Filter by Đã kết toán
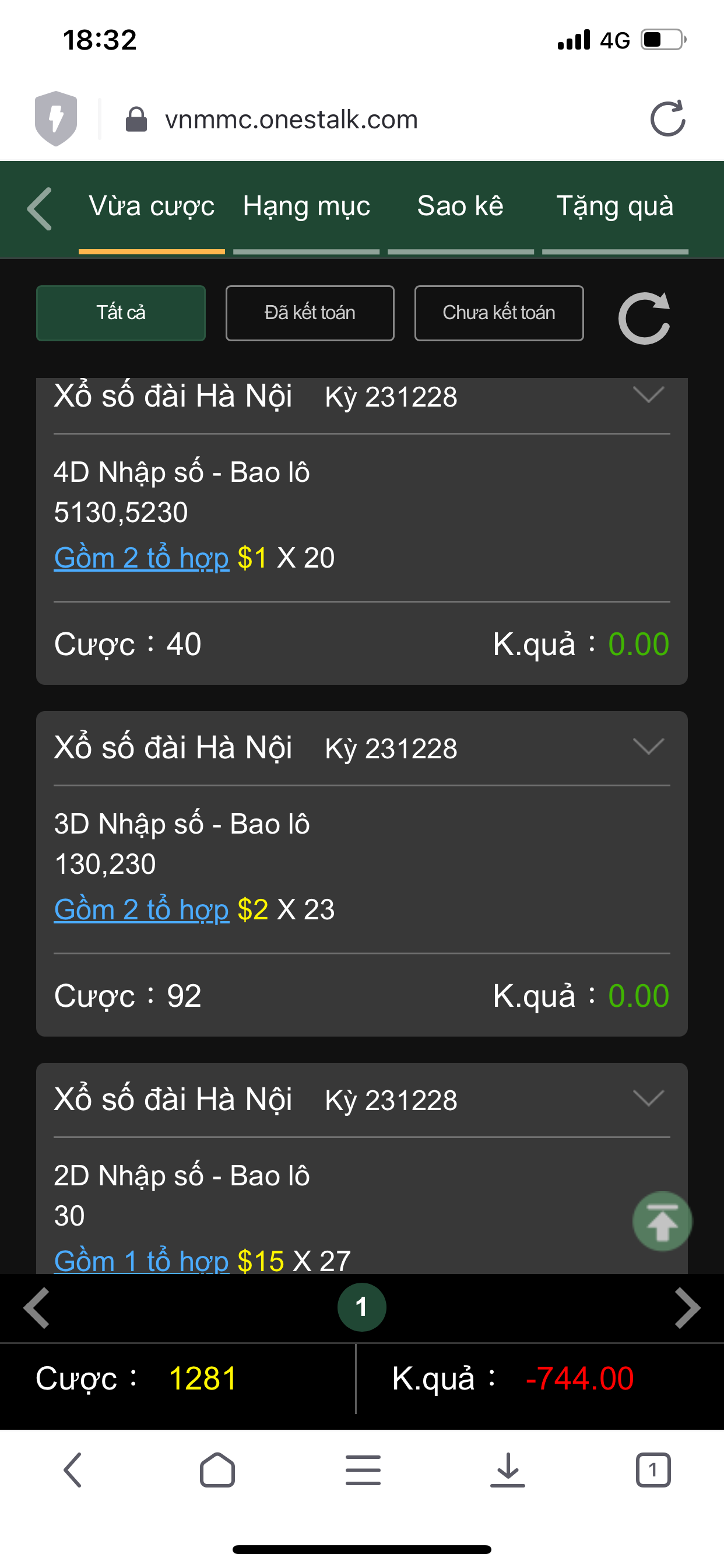724x1568 pixels. pos(310,313)
